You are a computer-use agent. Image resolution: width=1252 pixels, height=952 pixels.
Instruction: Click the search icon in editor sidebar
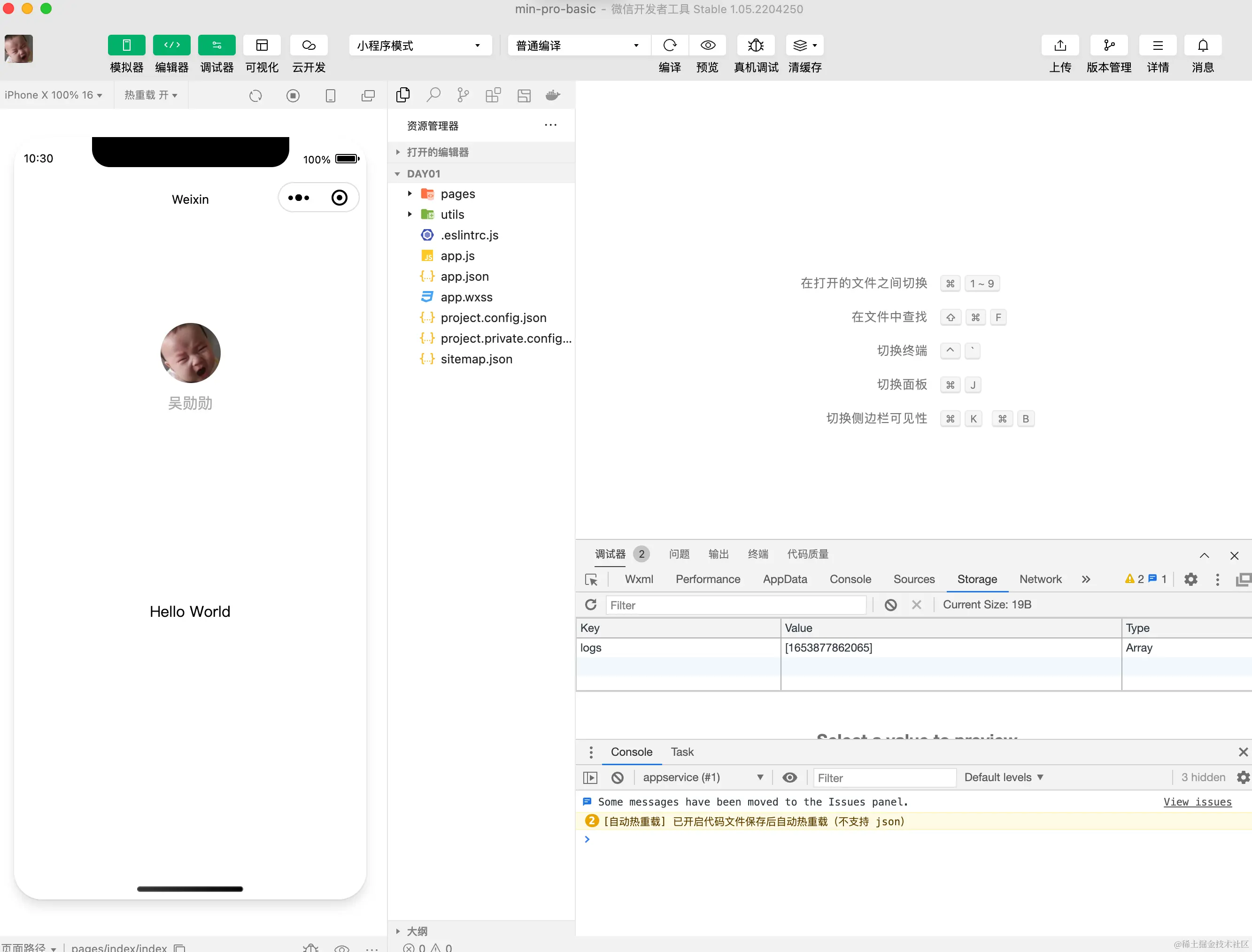point(433,95)
